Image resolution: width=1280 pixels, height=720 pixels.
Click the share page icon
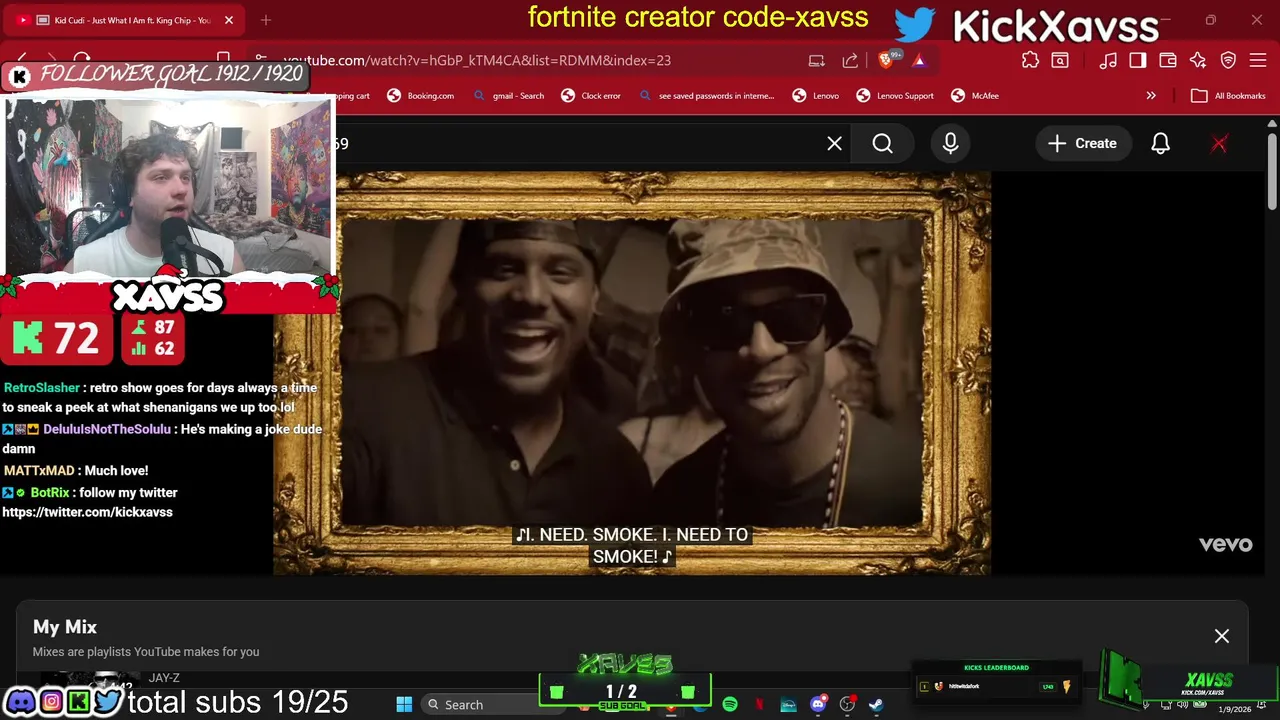(x=850, y=60)
